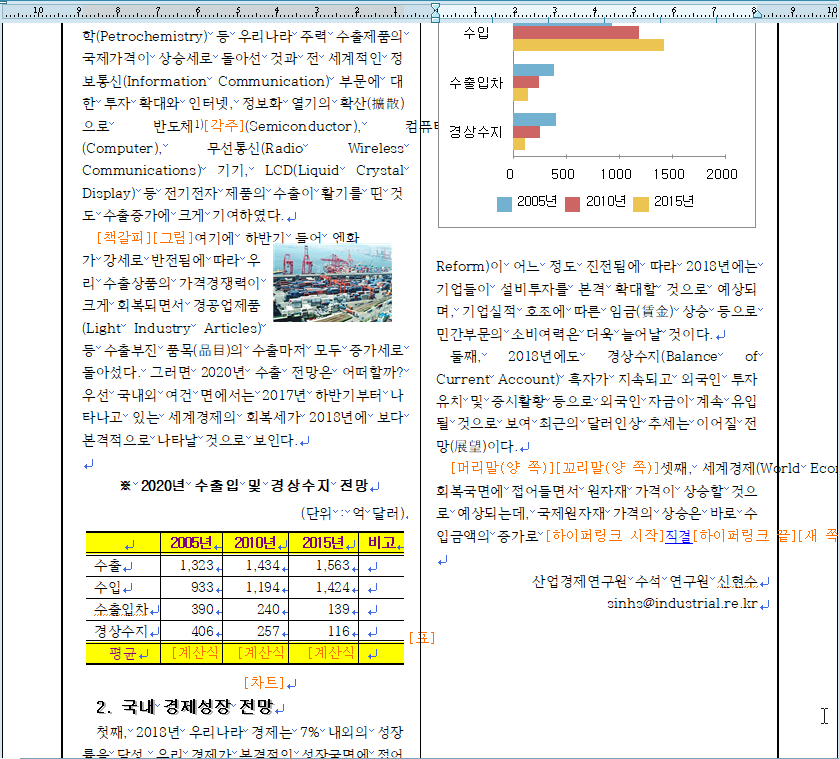Click the red 2010년 legend swatch
The image size is (839, 759).
(x=573, y=204)
